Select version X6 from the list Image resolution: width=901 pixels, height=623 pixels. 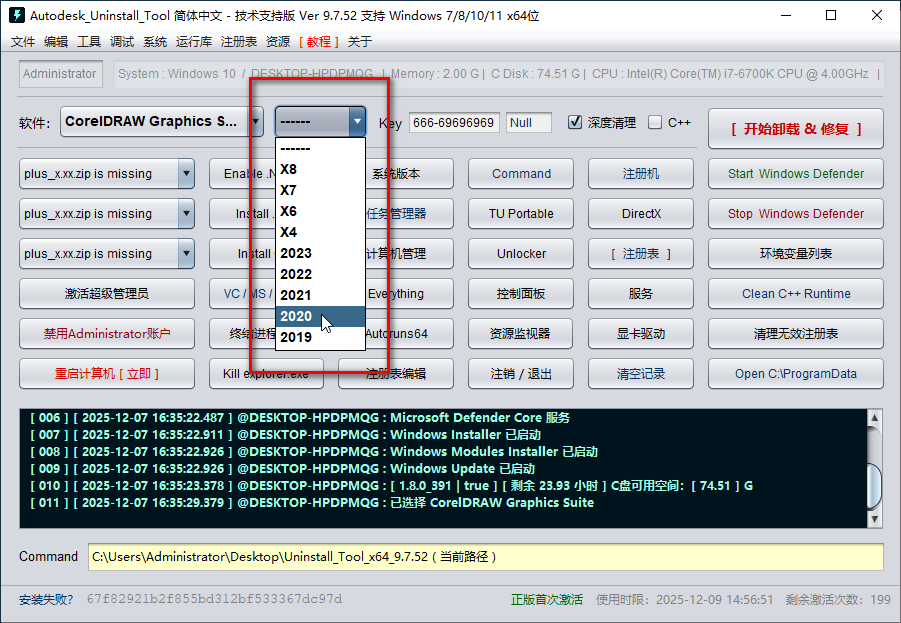coord(321,211)
